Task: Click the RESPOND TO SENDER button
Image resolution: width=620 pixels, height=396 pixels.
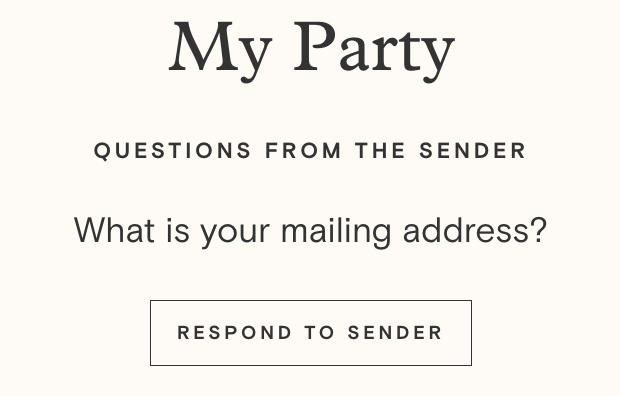Action: click(x=311, y=333)
